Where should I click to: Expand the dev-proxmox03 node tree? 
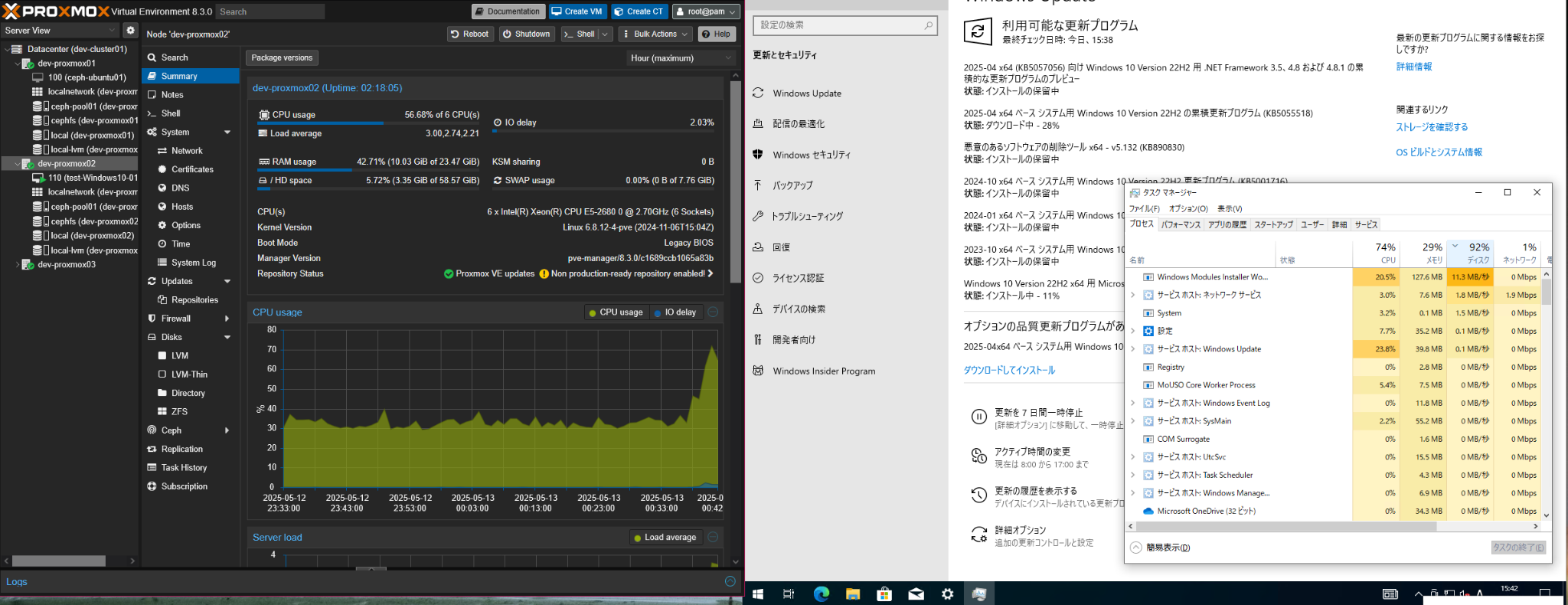(18, 265)
